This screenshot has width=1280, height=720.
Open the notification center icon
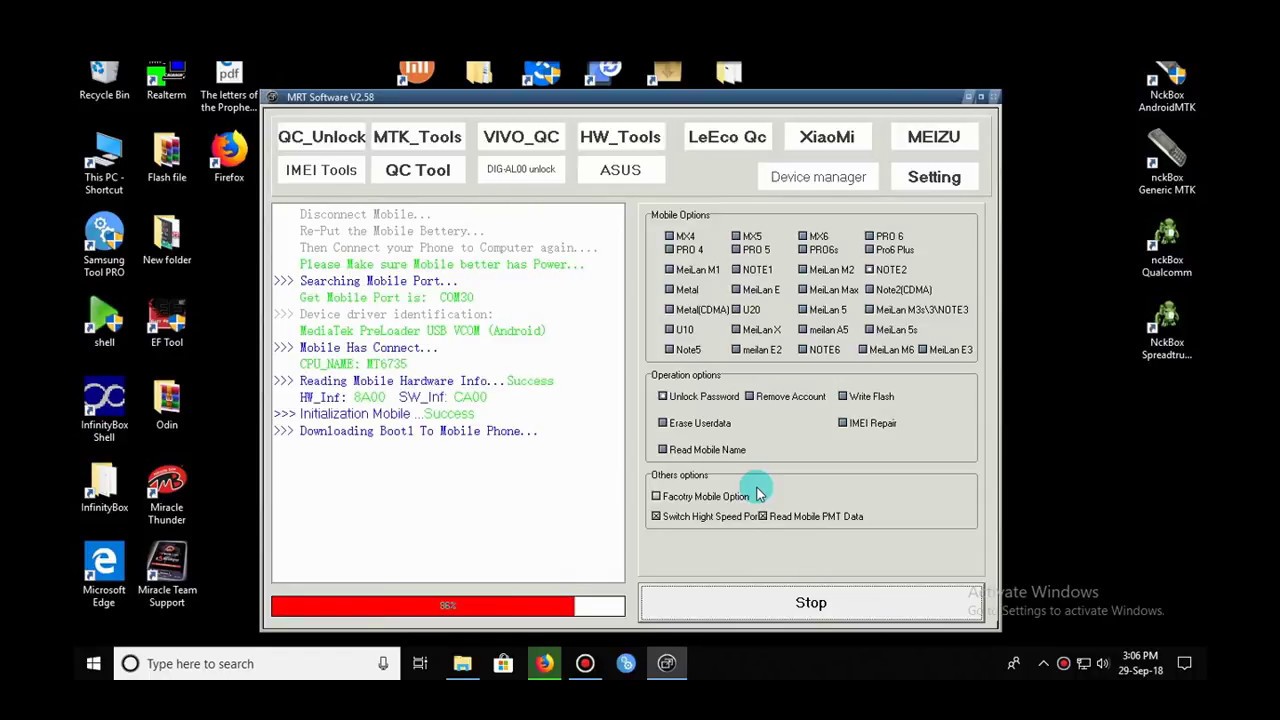pos(1185,664)
